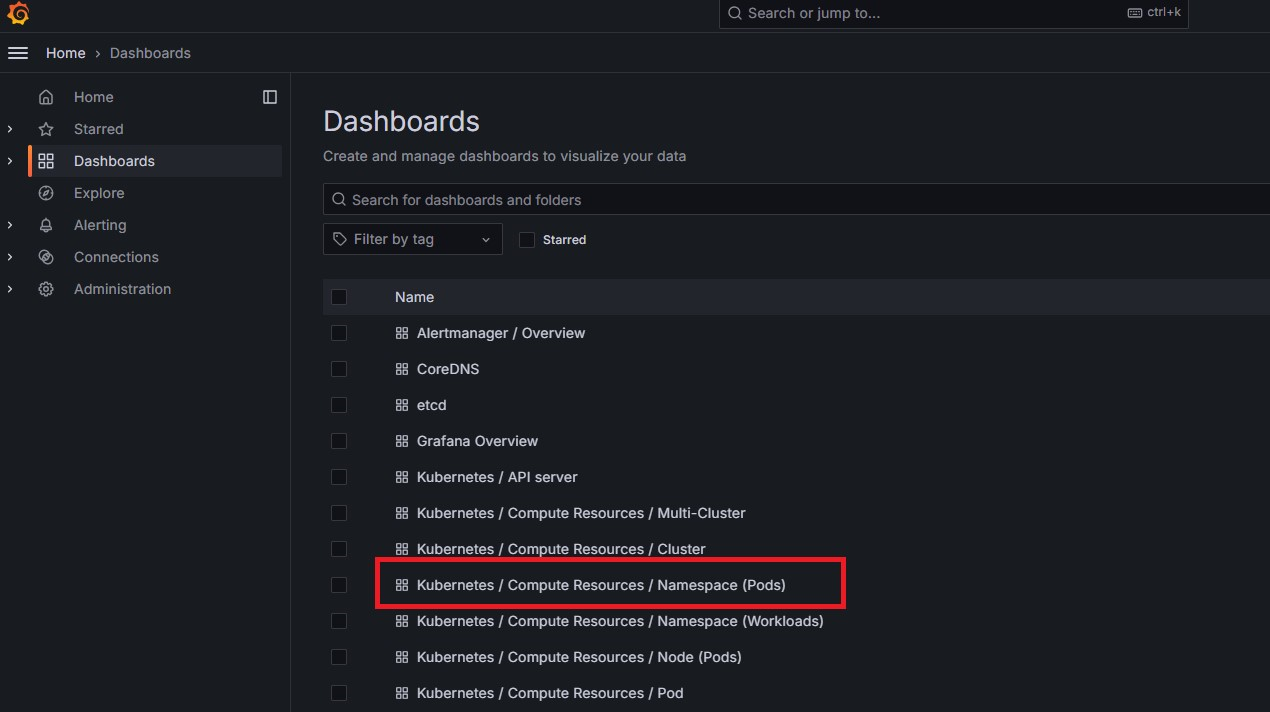Click the dashboard icon beside Compute Resources / Cluster
Image resolution: width=1270 pixels, height=712 pixels.
pyautogui.click(x=402, y=549)
